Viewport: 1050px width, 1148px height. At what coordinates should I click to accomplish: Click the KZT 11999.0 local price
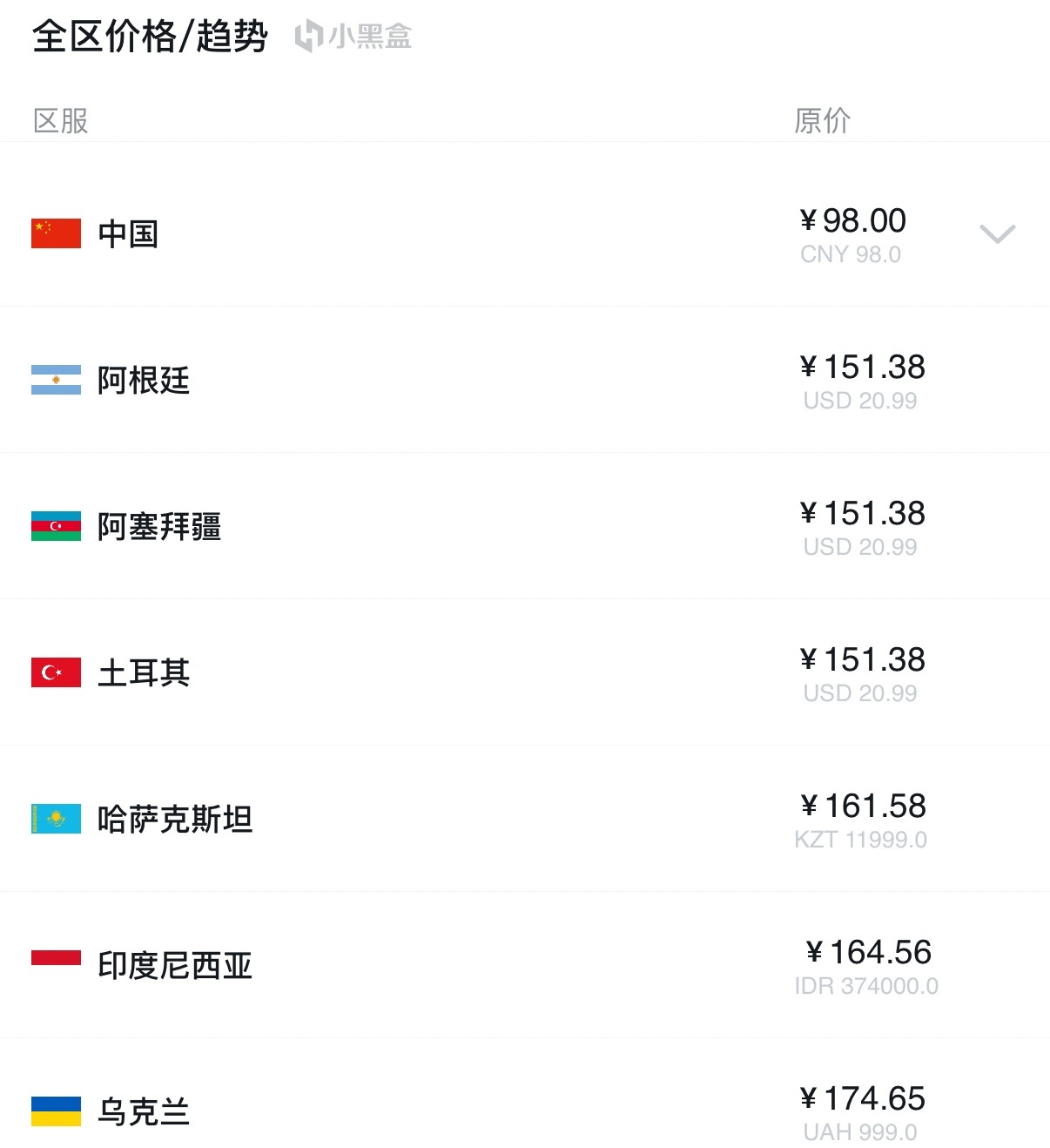[x=861, y=840]
